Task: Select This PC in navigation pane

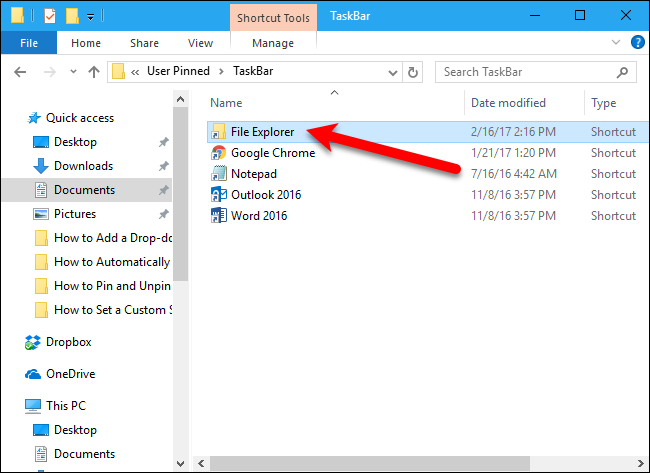Action: pos(55,406)
